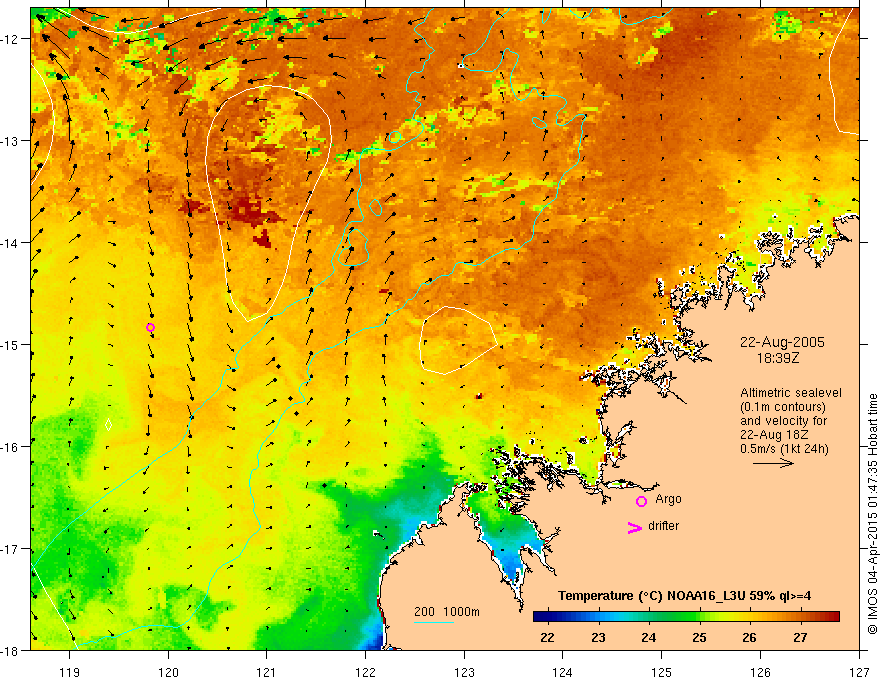Screen dimensions: 880x680
Task: Click the longitude axis label 123
Action: (464, 672)
